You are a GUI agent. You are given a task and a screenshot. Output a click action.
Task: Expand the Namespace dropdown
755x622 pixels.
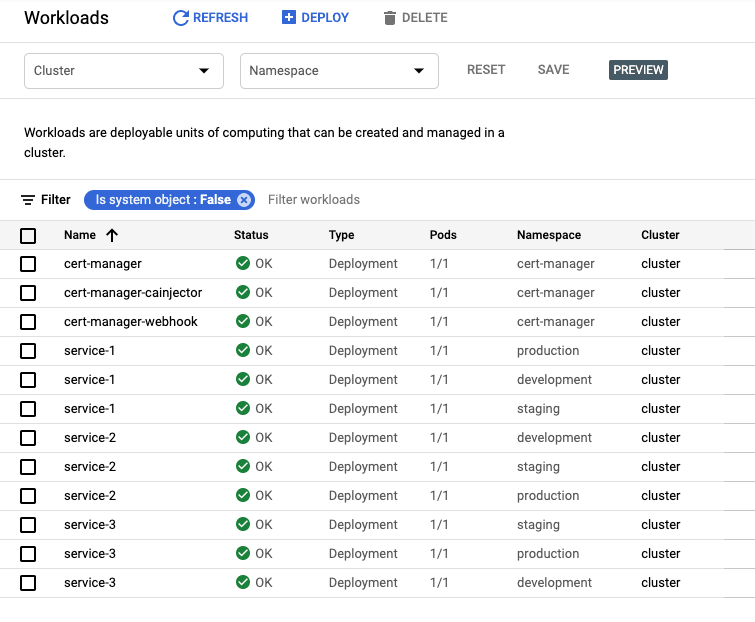[339, 71]
